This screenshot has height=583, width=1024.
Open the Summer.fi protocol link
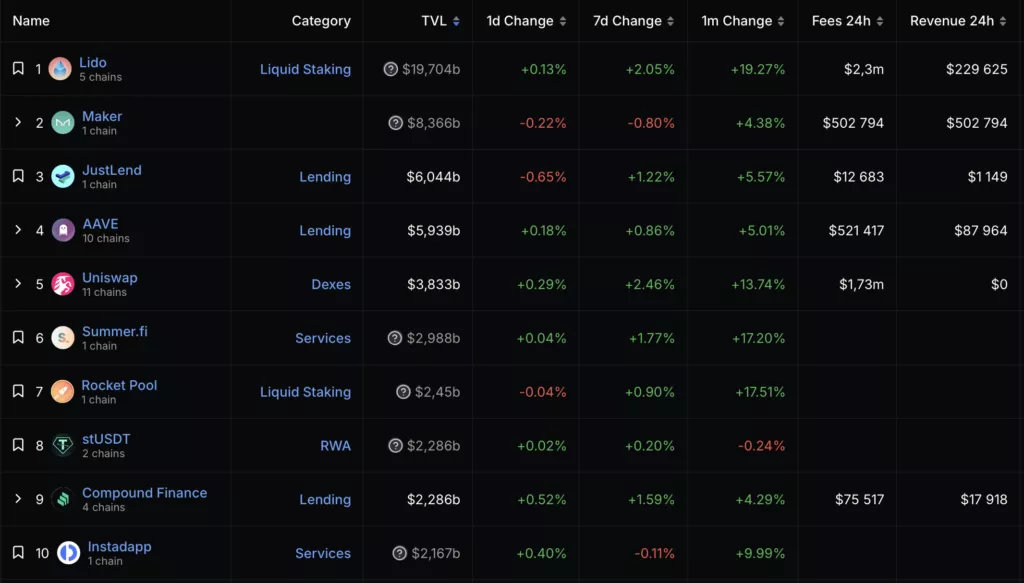pos(115,331)
